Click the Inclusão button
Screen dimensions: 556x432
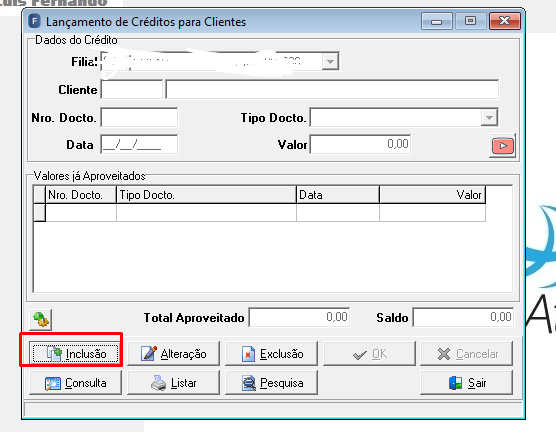coord(76,353)
